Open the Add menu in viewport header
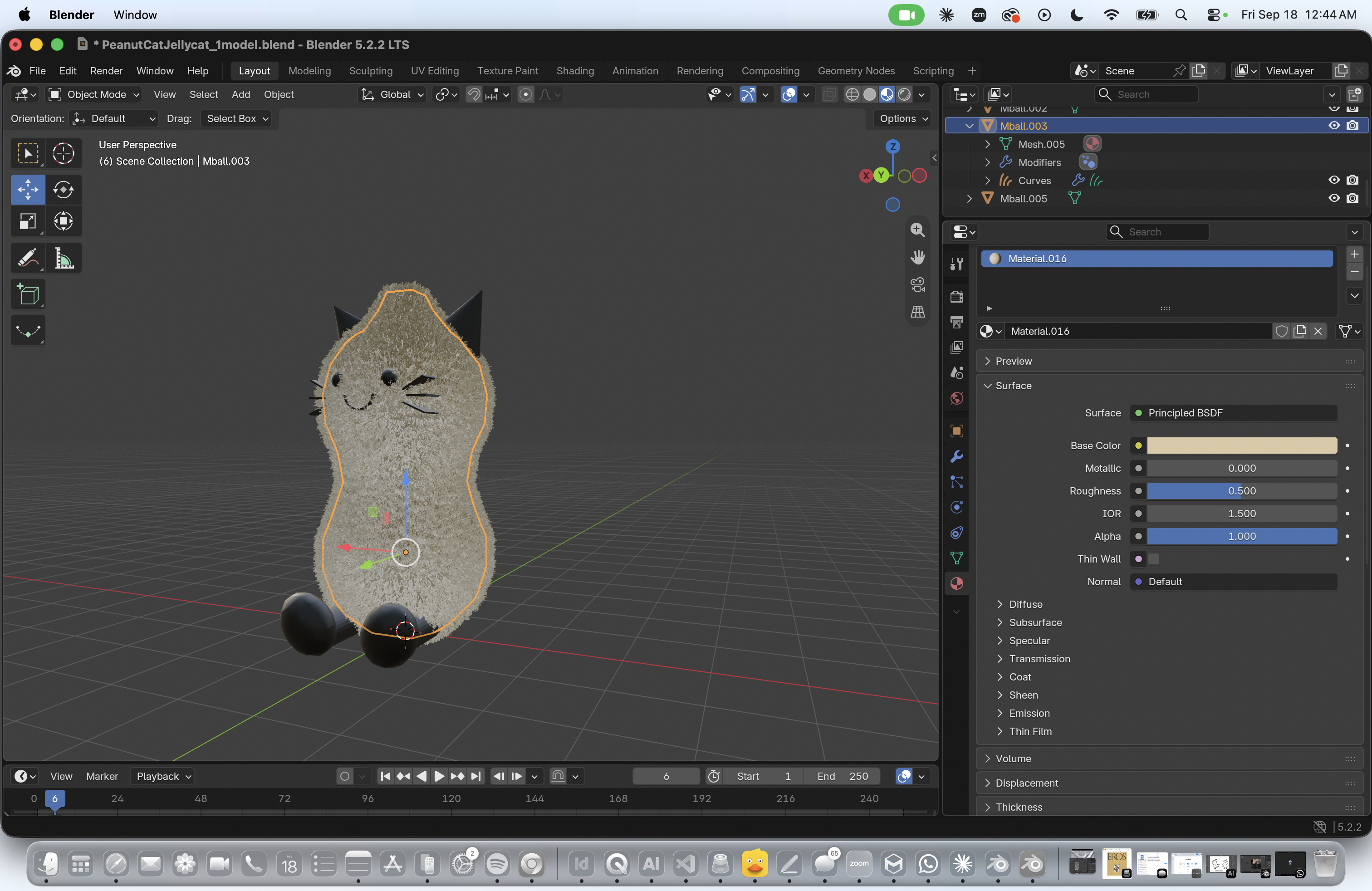Image resolution: width=1372 pixels, height=891 pixels. coord(240,94)
